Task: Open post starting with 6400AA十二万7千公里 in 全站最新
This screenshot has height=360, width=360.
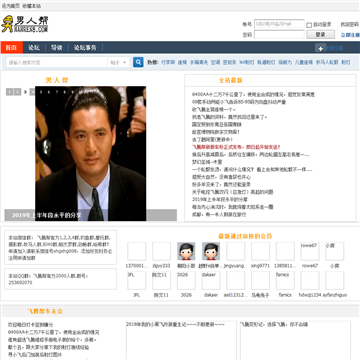Action: [x=254, y=94]
